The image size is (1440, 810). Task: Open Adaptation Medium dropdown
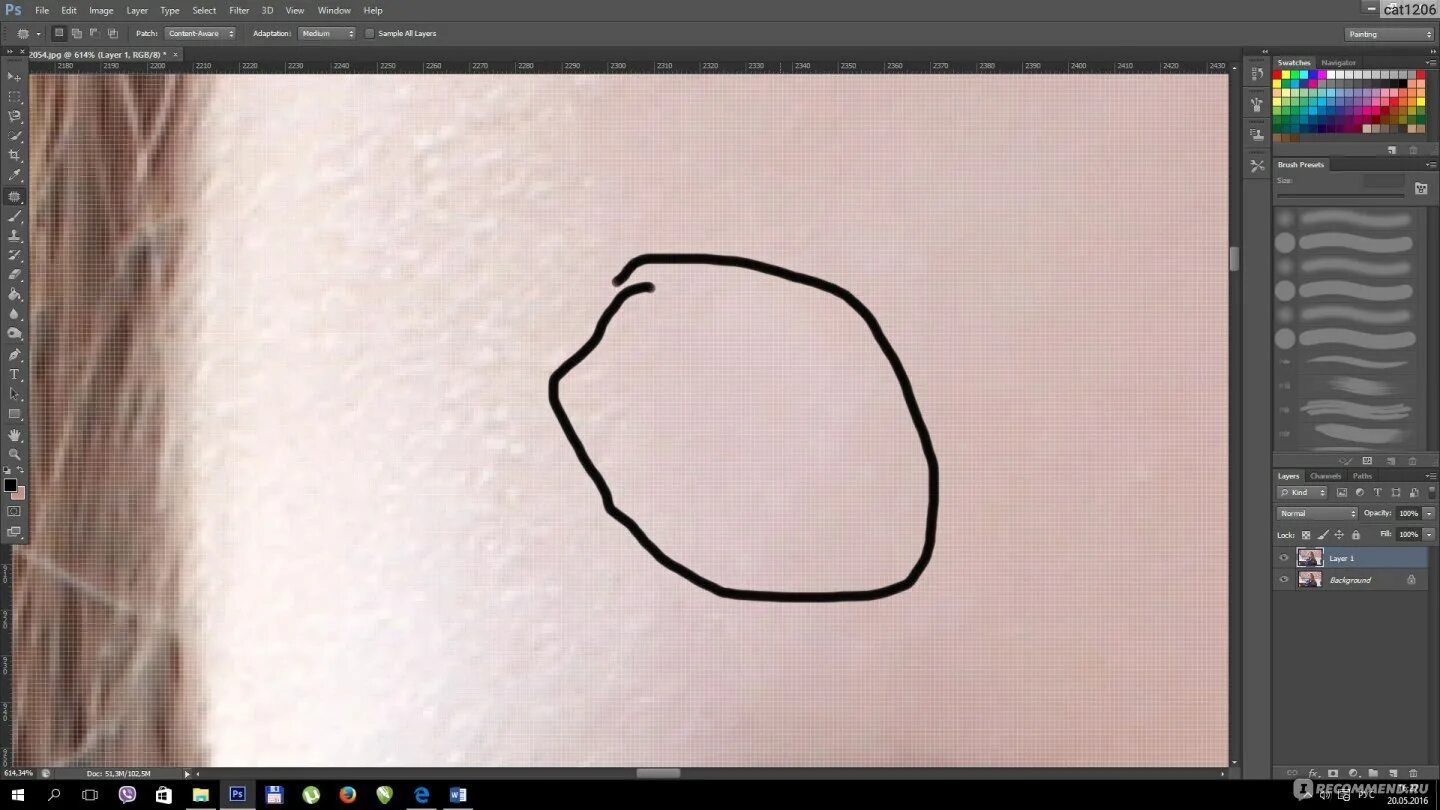(x=326, y=33)
